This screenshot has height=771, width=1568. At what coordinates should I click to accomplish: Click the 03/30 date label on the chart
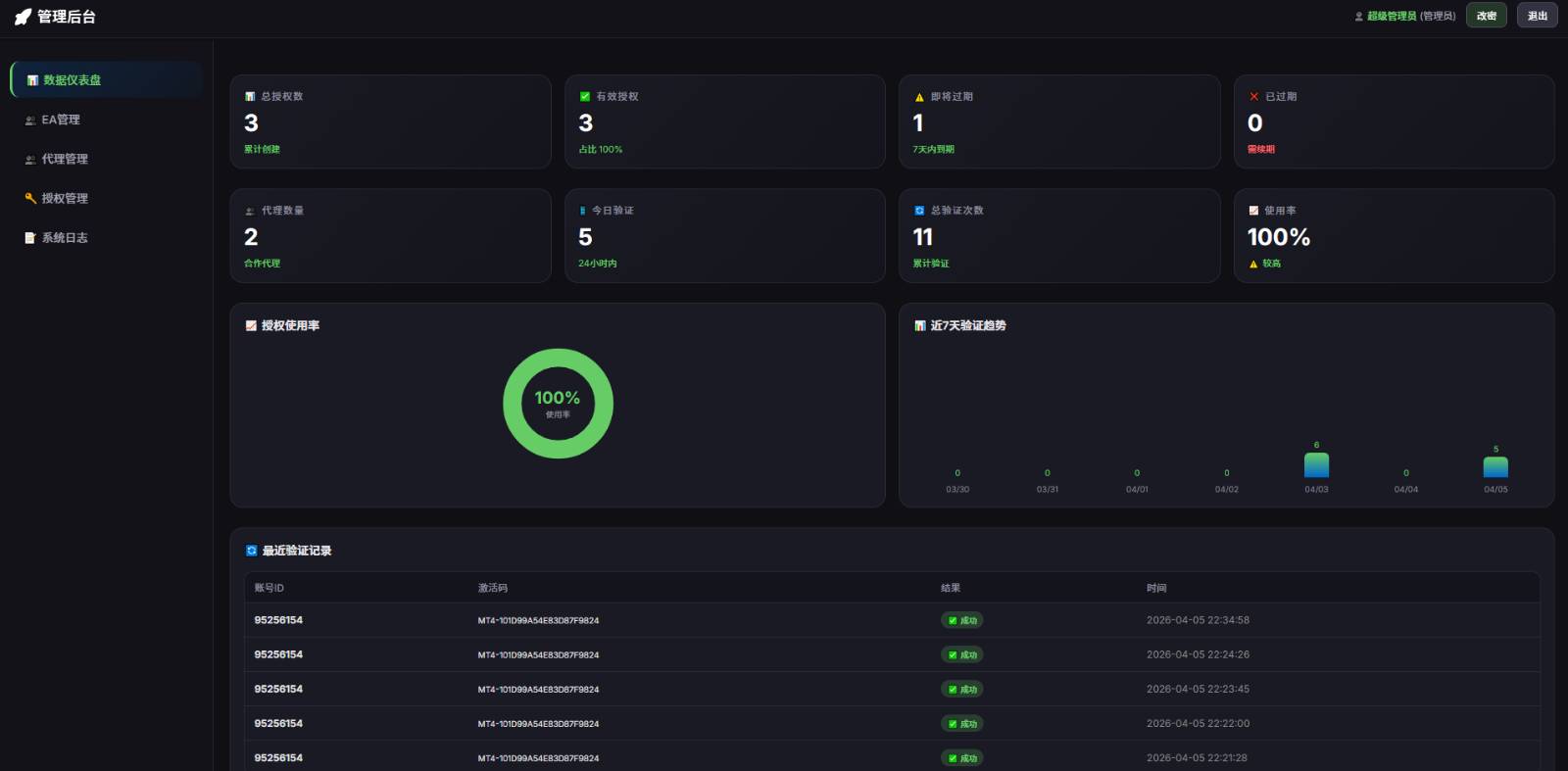[957, 490]
